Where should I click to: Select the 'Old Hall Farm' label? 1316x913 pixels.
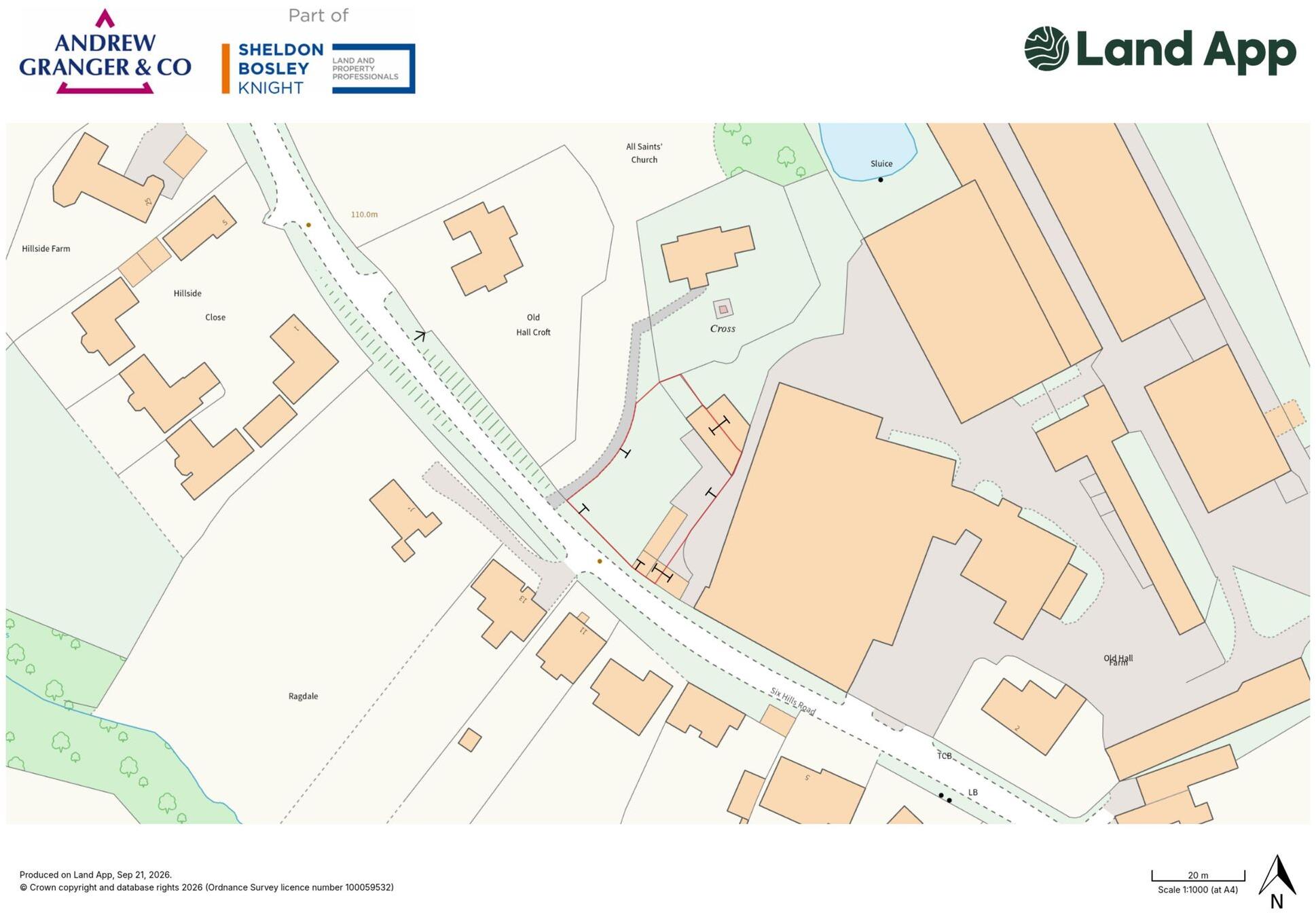[1118, 660]
